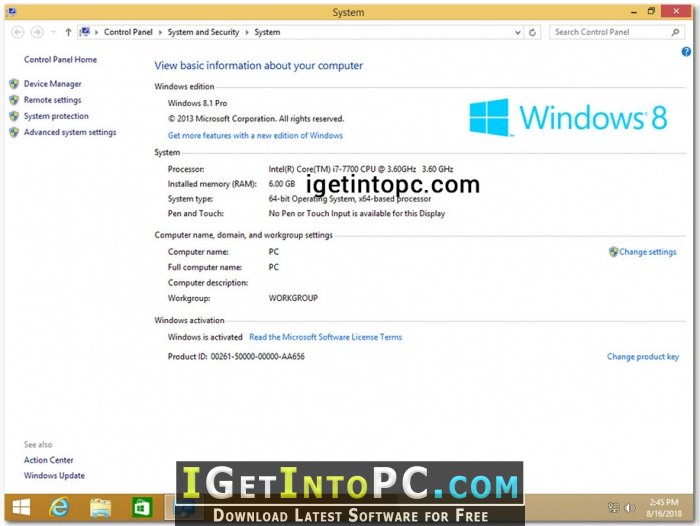Click System breadcrumb segment

click(267, 32)
